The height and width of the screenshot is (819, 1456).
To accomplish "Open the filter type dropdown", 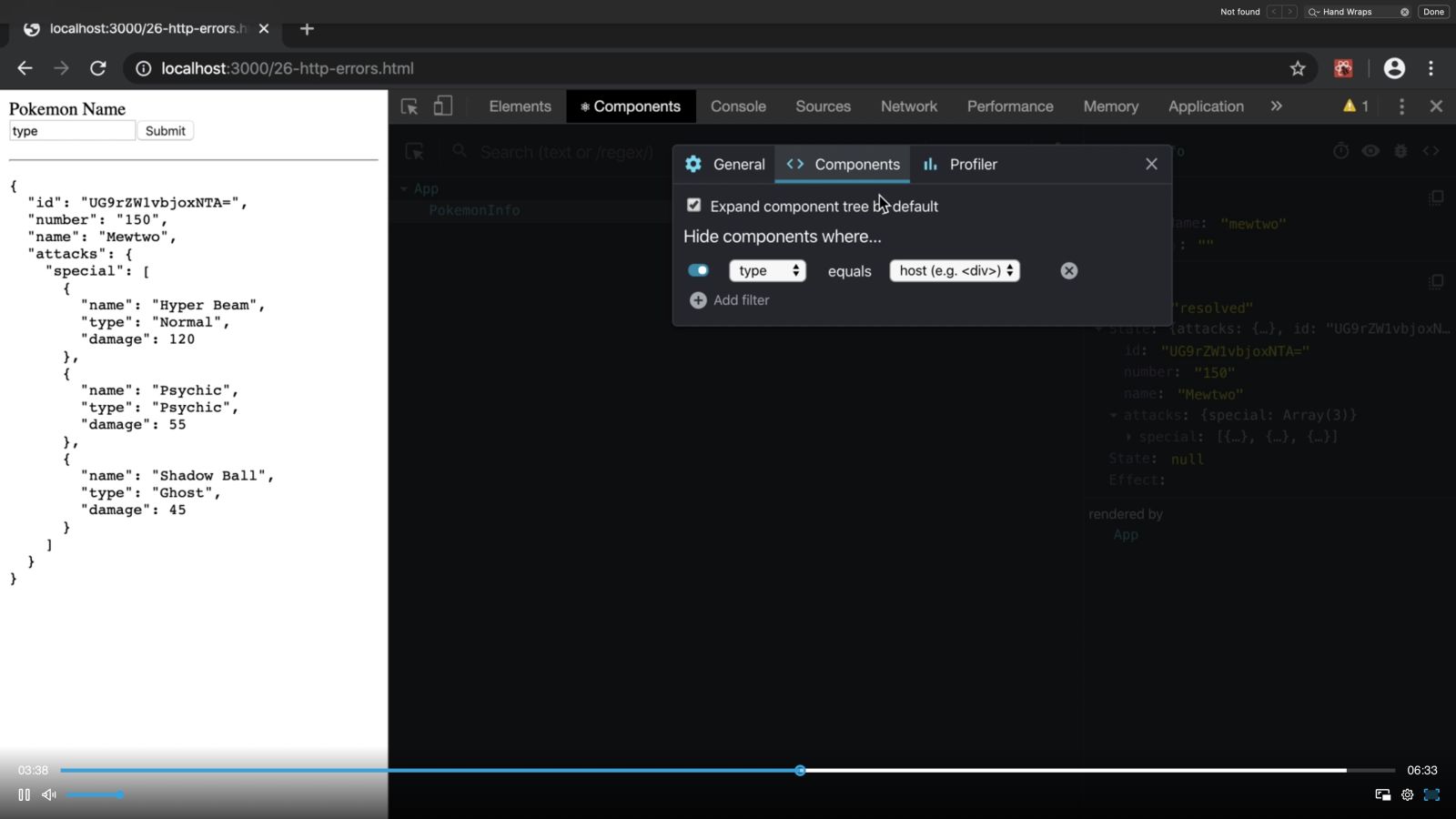I will (x=767, y=271).
